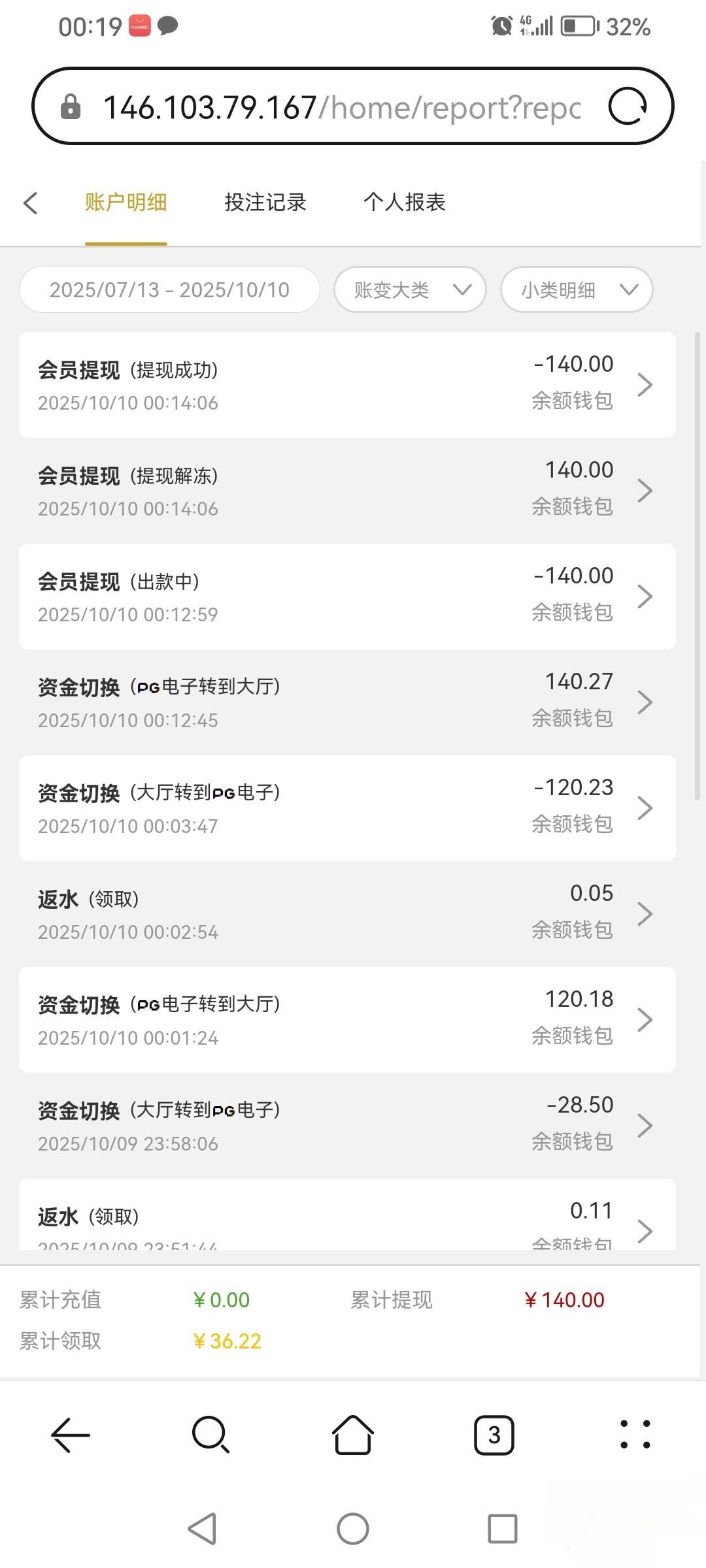Expand the 提现解冻 record arrow
The width and height of the screenshot is (706, 1568).
[645, 491]
